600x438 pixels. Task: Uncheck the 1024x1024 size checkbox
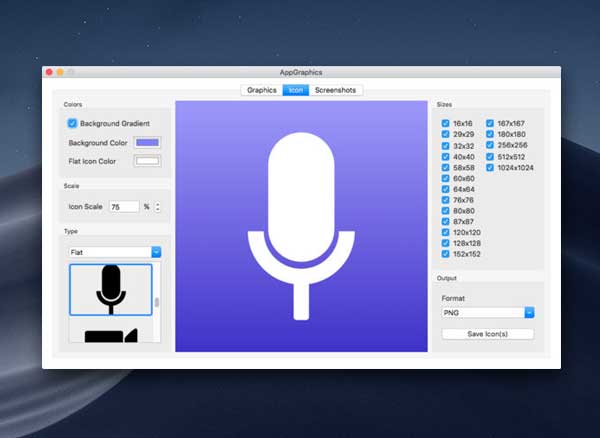pyautogui.click(x=490, y=168)
